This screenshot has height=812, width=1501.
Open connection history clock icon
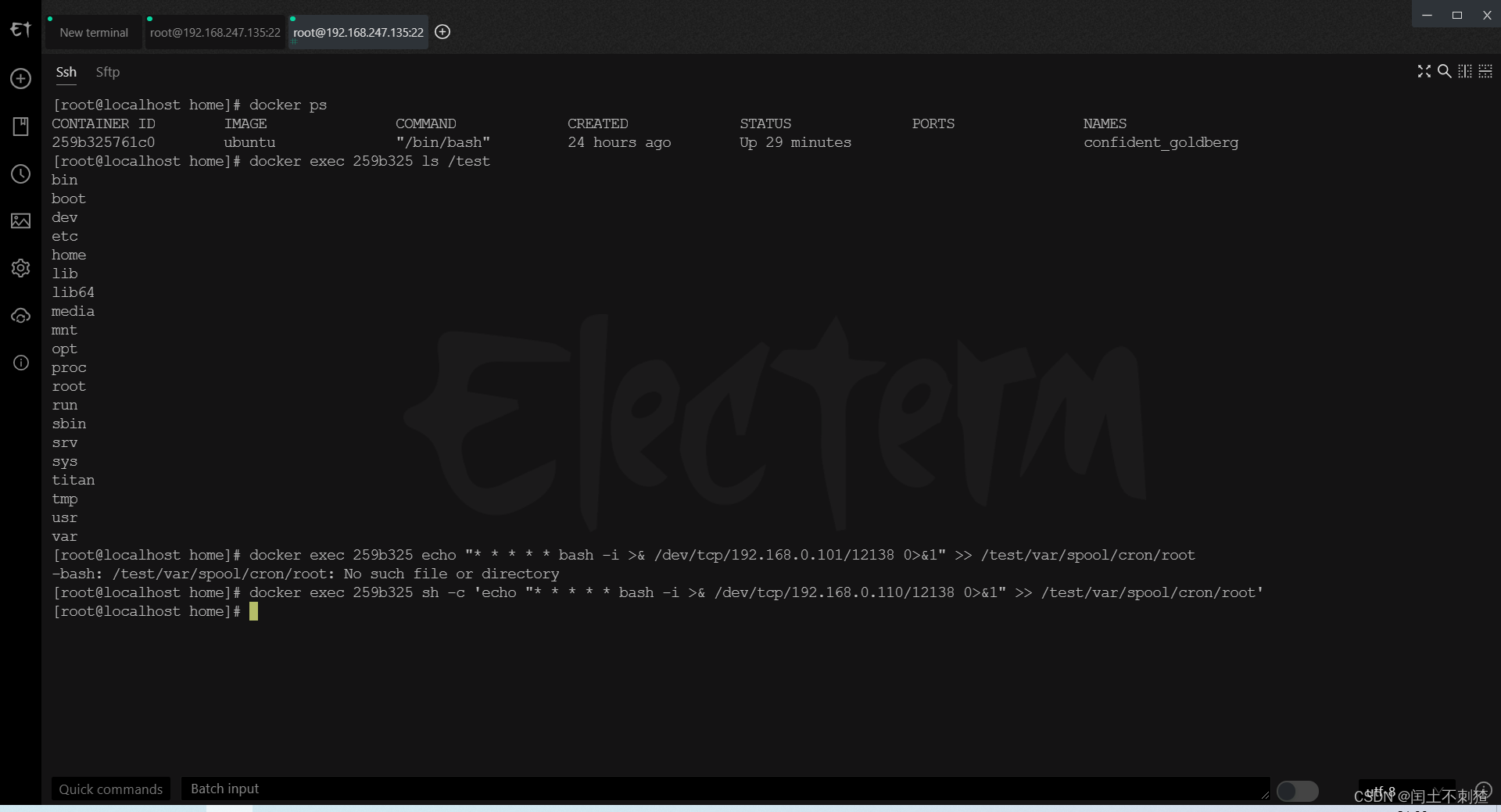(x=20, y=173)
